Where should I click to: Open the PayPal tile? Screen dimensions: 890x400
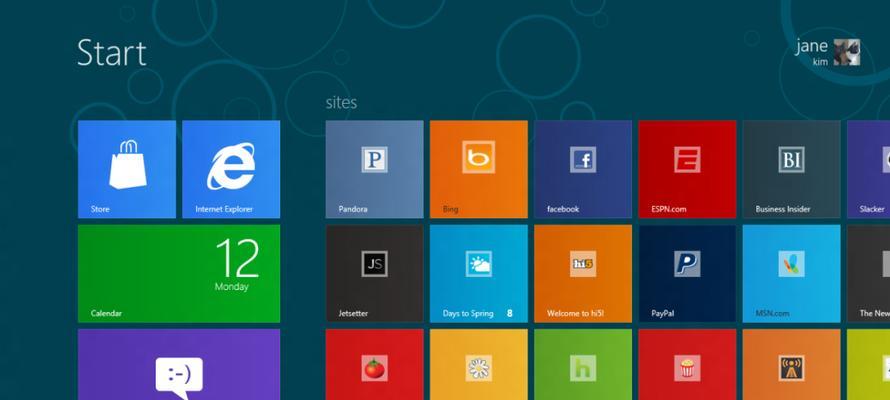(x=687, y=273)
